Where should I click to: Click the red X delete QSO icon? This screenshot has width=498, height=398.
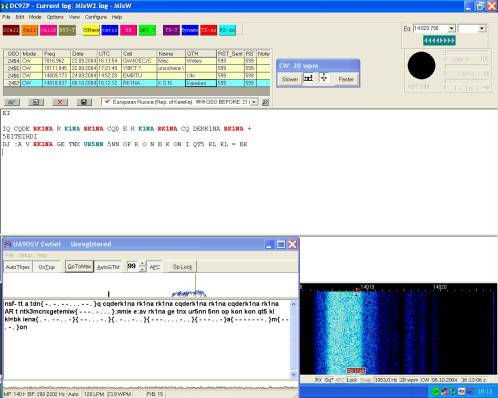tap(60, 102)
